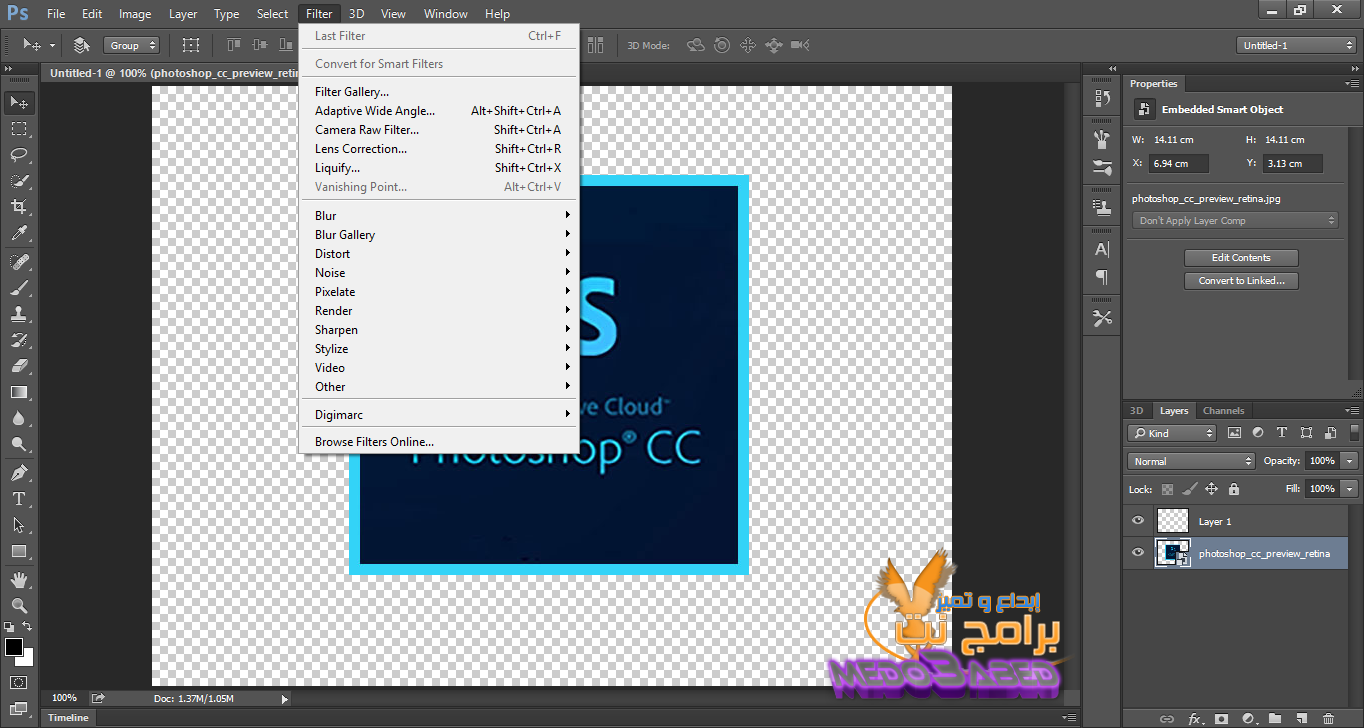Toggle Lock position icon

click(x=1211, y=489)
